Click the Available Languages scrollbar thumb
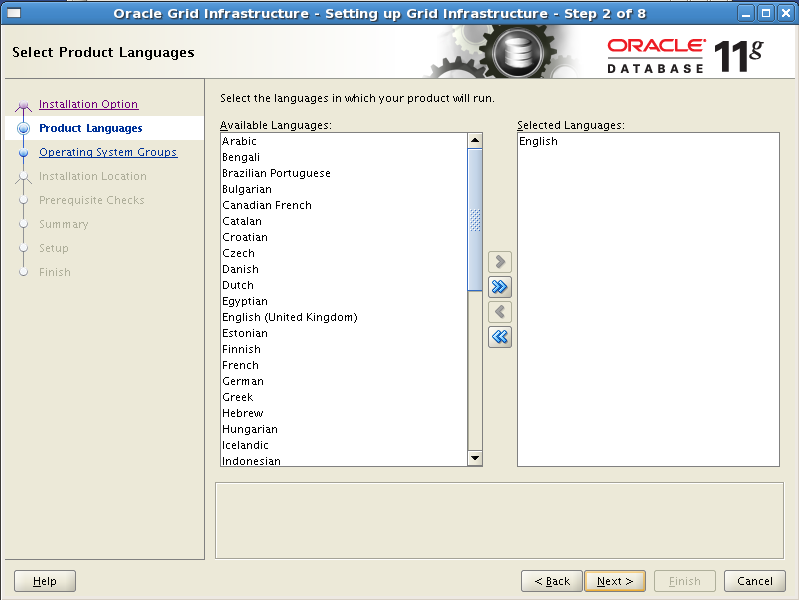The image size is (799, 600). coord(475,220)
